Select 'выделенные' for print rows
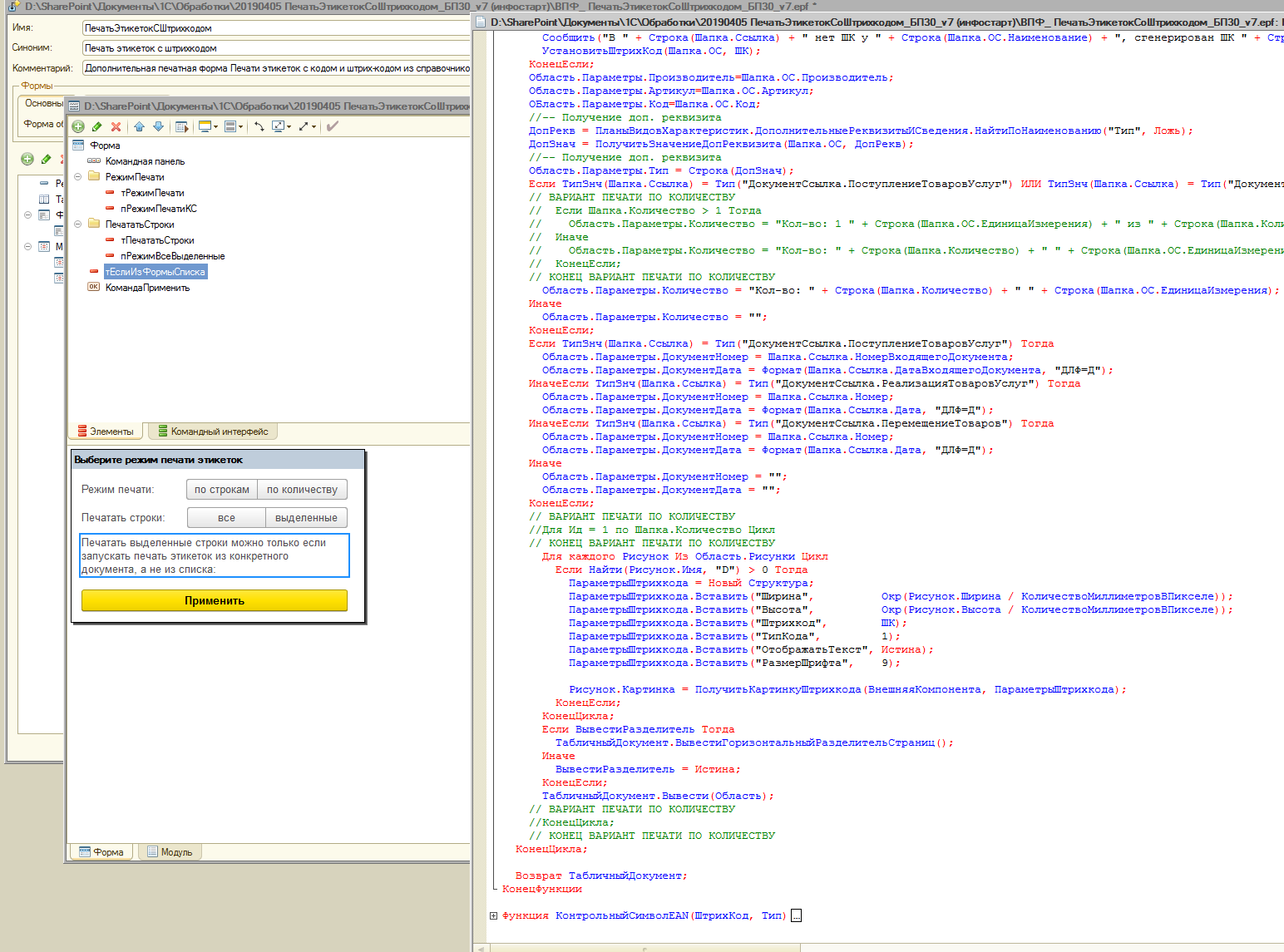Screen dimensions: 1284x952 [306, 518]
